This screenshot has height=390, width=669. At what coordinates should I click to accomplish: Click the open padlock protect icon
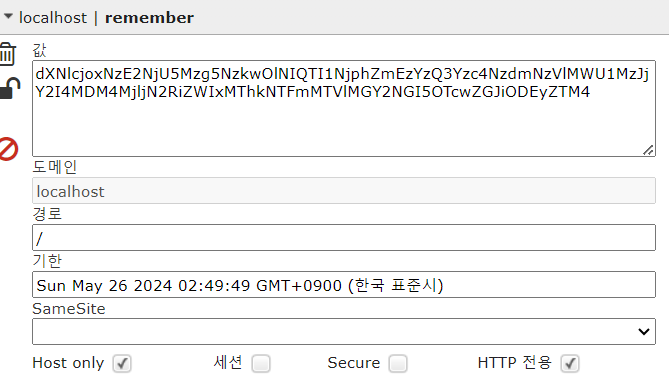(x=9, y=88)
